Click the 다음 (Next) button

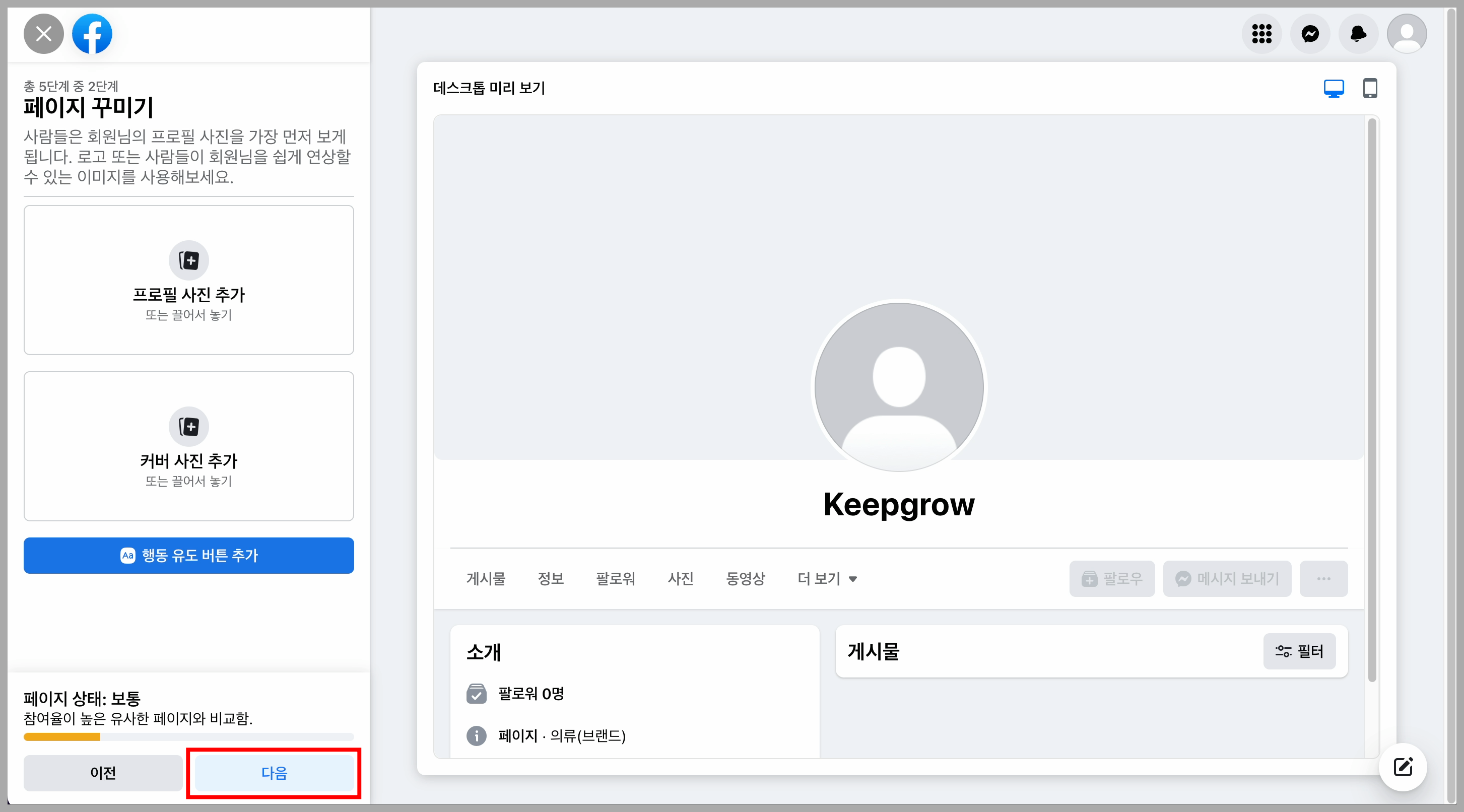pos(274,773)
